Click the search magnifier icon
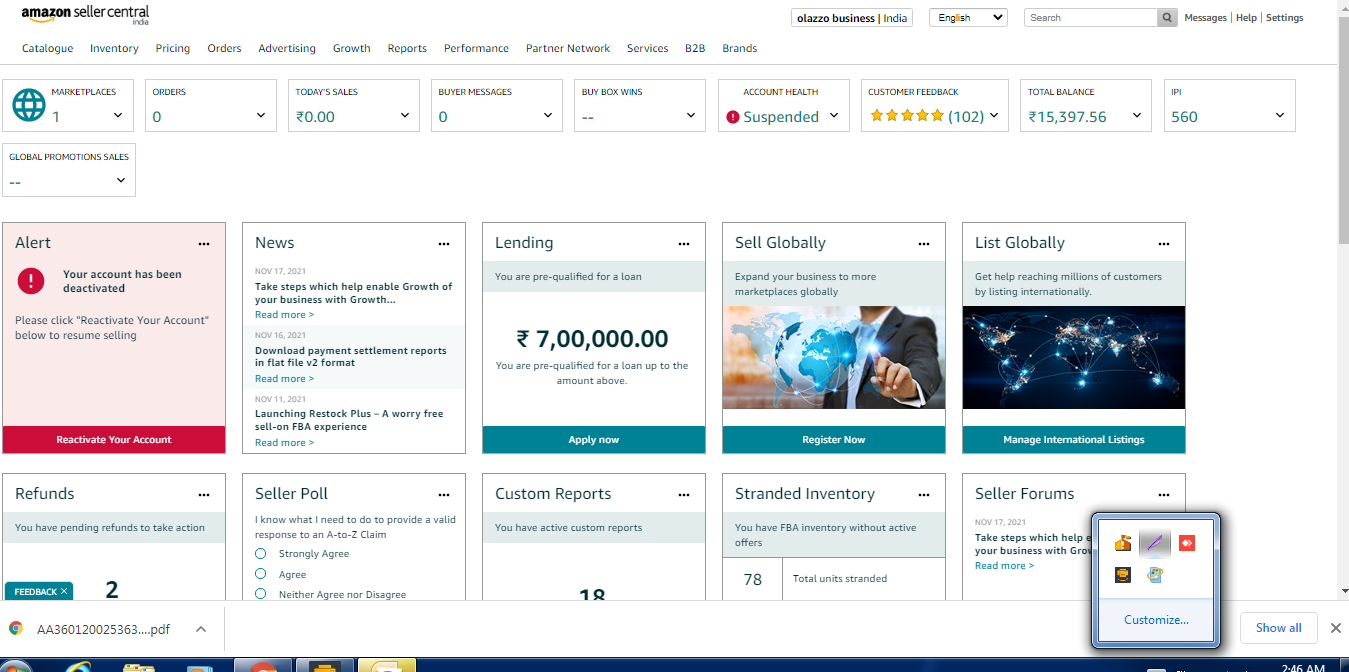Image resolution: width=1349 pixels, height=672 pixels. coord(1167,18)
